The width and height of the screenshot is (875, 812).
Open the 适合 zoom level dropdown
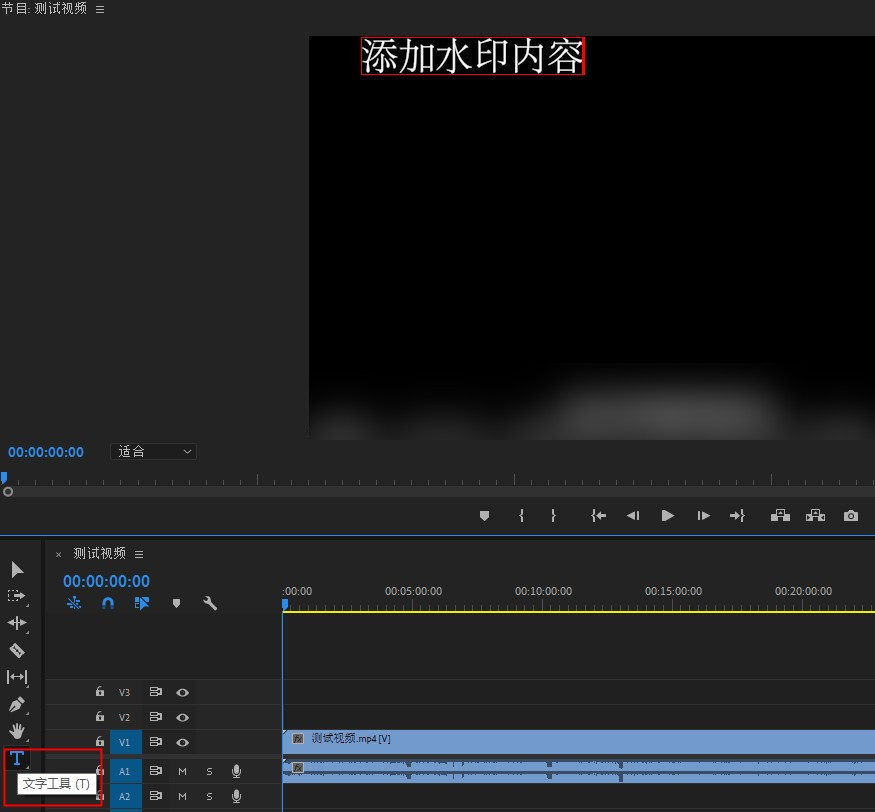(153, 451)
